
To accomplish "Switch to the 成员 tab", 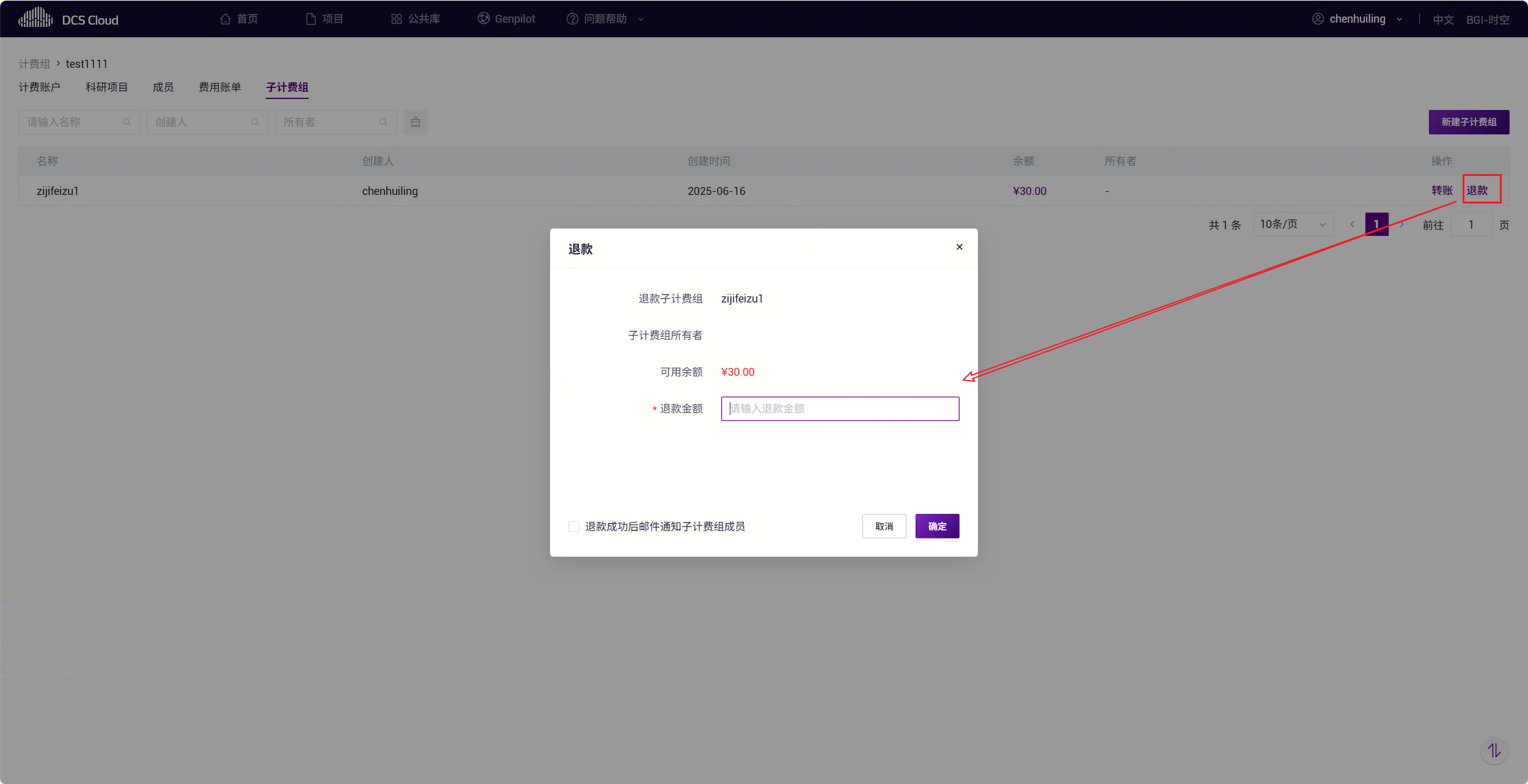I will coord(163,87).
